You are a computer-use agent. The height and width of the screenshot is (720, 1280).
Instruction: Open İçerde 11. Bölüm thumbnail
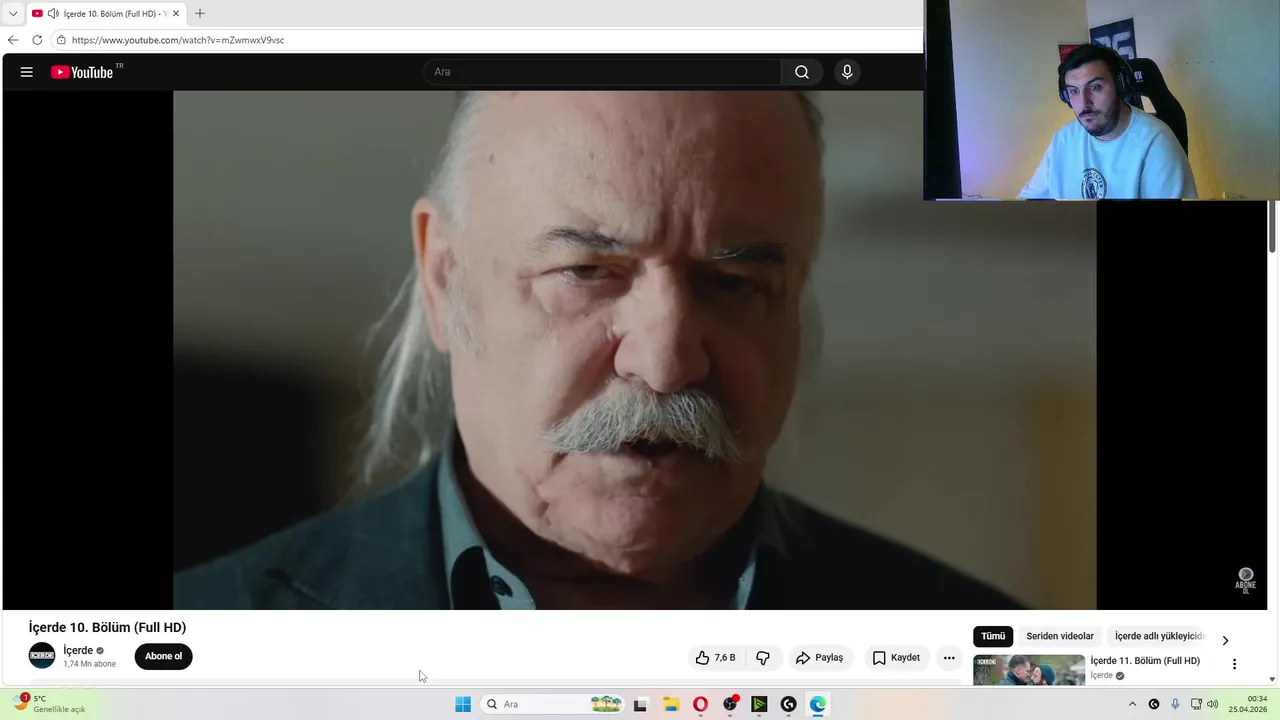1029,669
